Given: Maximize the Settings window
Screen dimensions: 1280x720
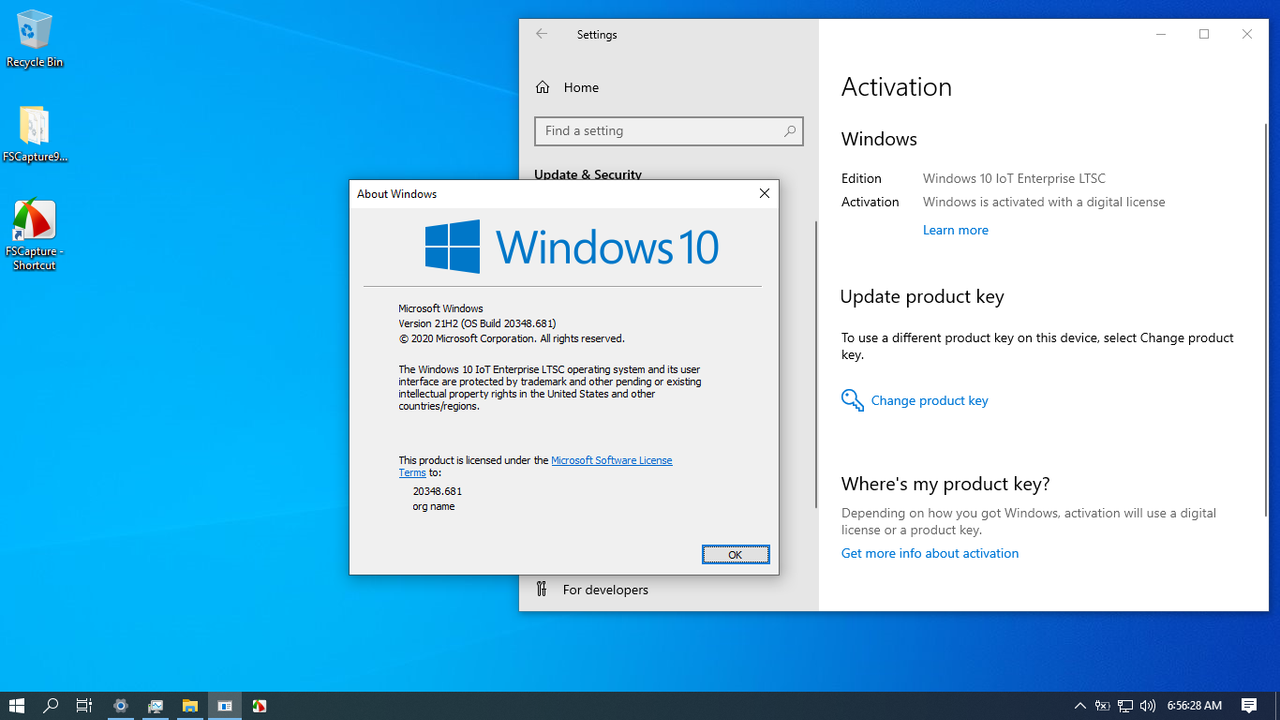Looking at the screenshot, I should pos(1204,34).
